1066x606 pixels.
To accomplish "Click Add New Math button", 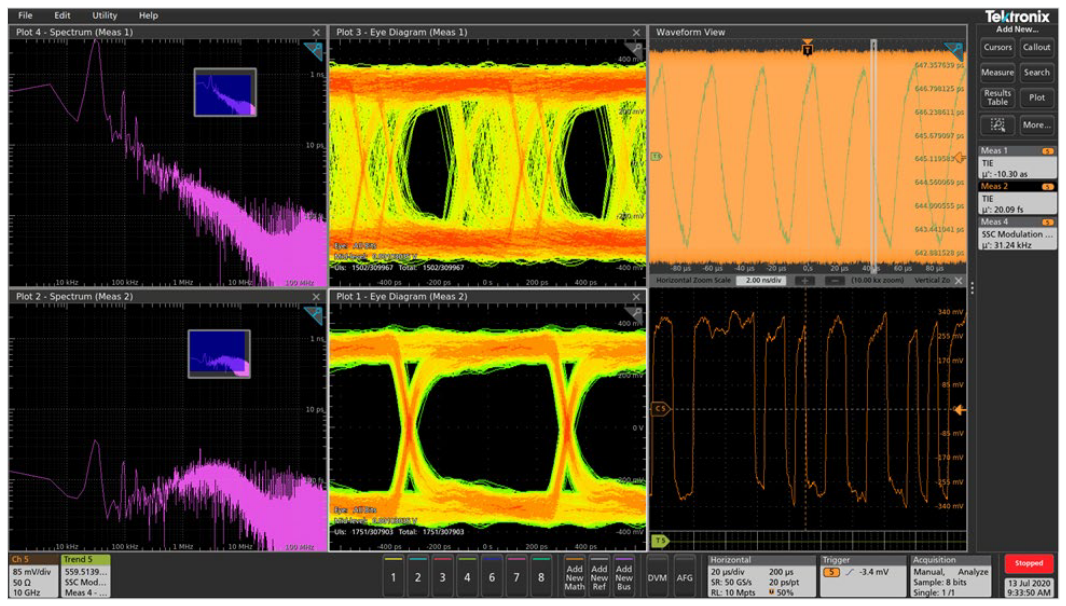I will (x=577, y=579).
